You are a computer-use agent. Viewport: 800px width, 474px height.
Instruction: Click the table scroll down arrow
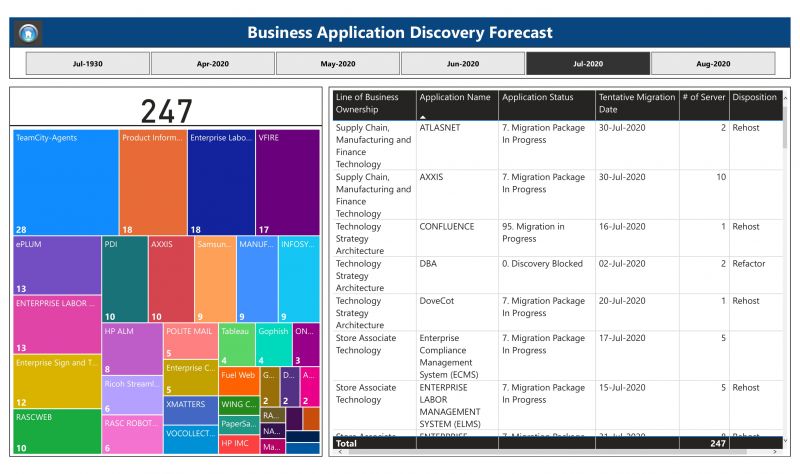point(785,440)
